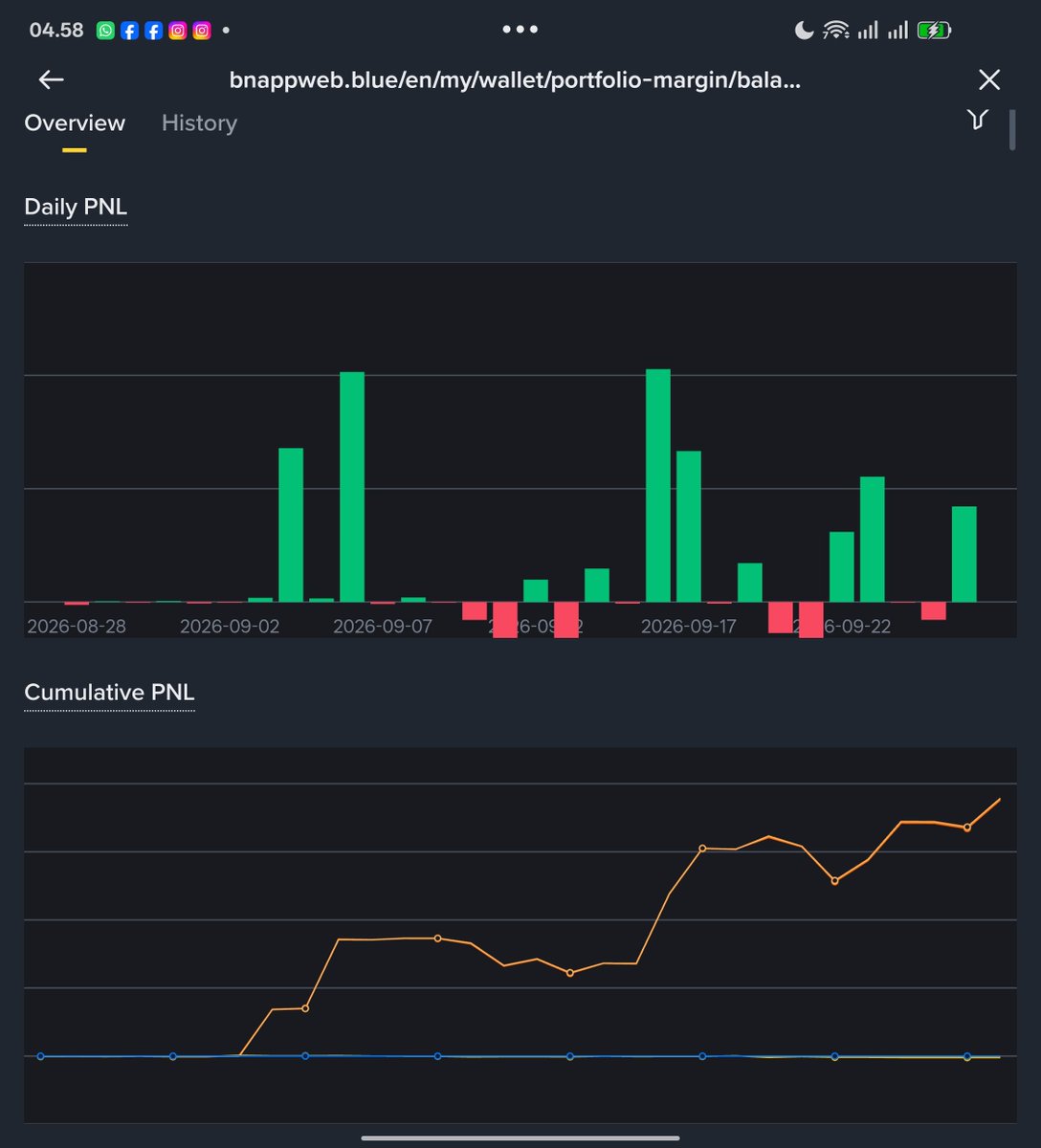The image size is (1041, 1148).
Task: Open the three-dot more options menu
Action: click(x=520, y=30)
